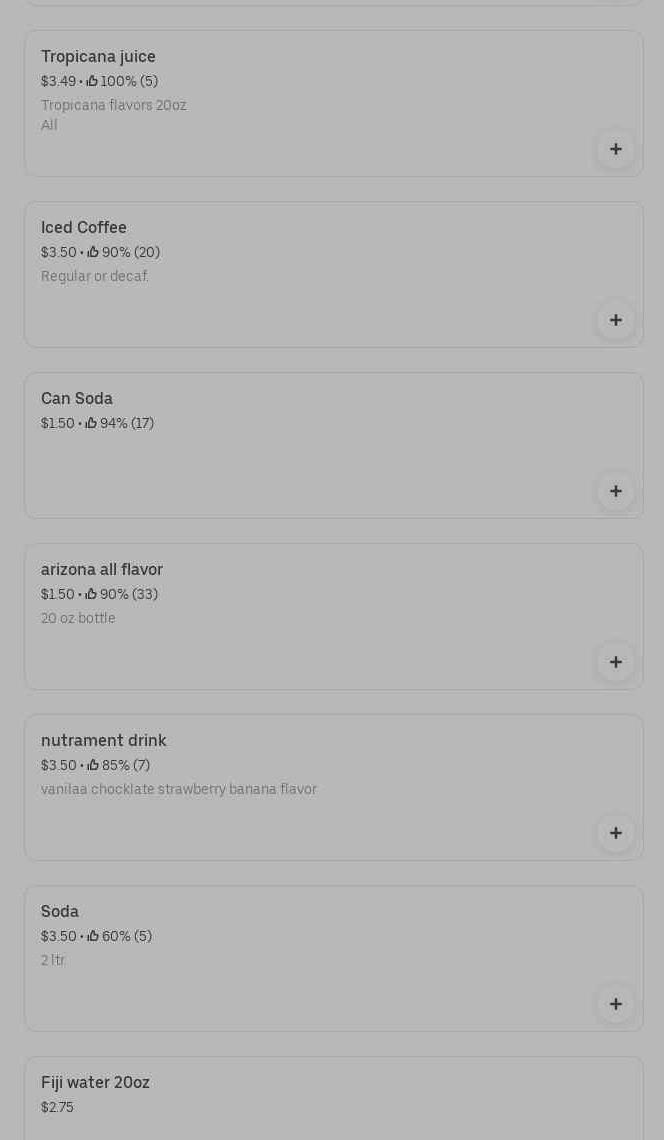The width and height of the screenshot is (664, 1140).
Task: Add Iced Coffee using the plus button
Action: (615, 320)
